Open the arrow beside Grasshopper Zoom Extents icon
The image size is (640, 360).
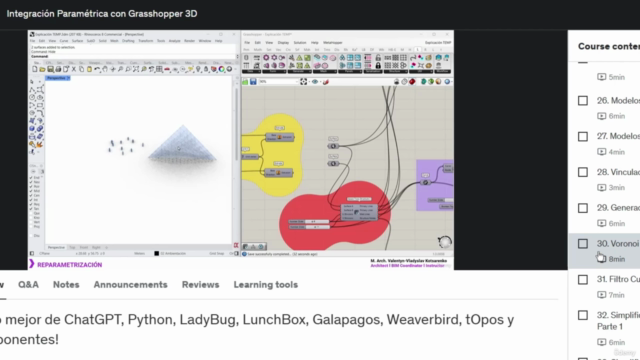(x=309, y=82)
